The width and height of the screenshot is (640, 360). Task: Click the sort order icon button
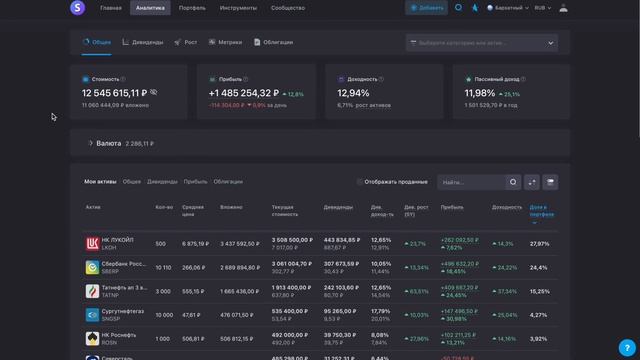point(532,182)
